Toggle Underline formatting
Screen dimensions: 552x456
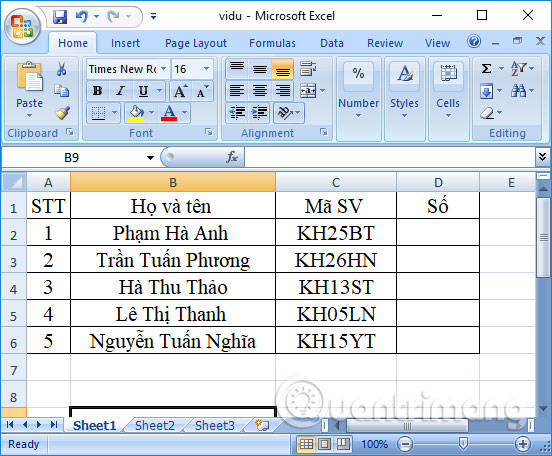pos(143,91)
